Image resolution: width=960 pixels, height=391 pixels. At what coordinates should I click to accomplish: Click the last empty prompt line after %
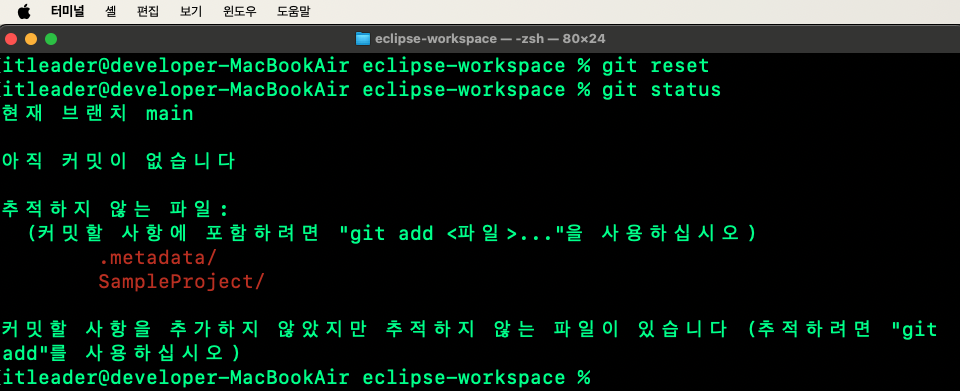(295, 378)
